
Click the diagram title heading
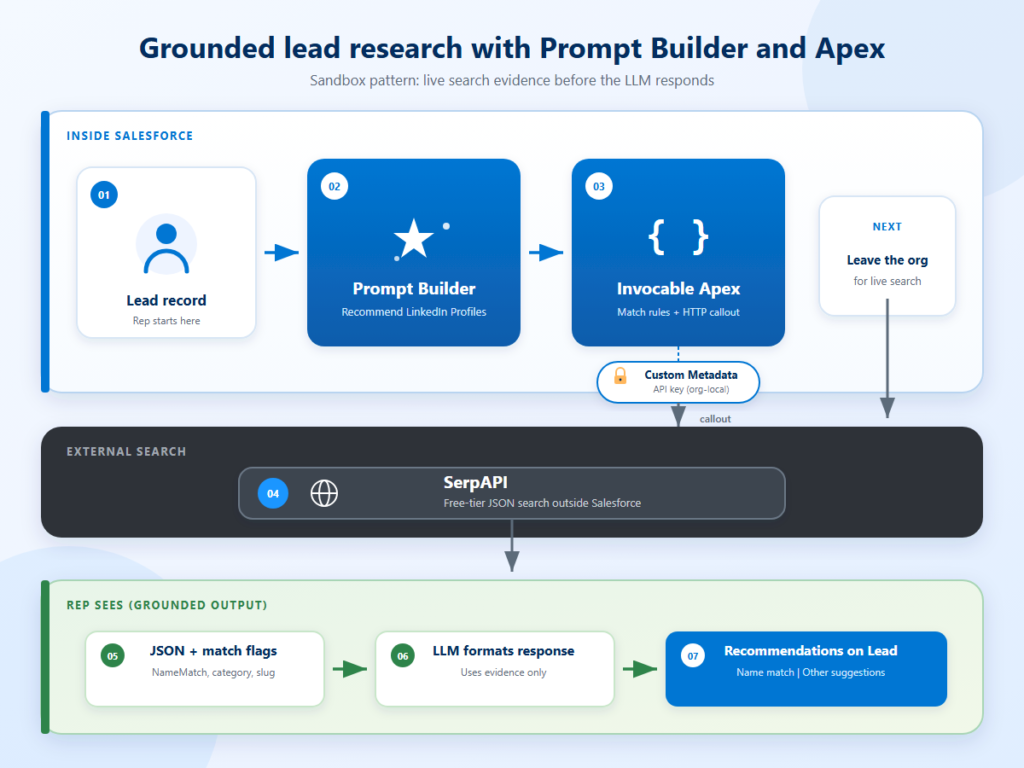click(511, 48)
